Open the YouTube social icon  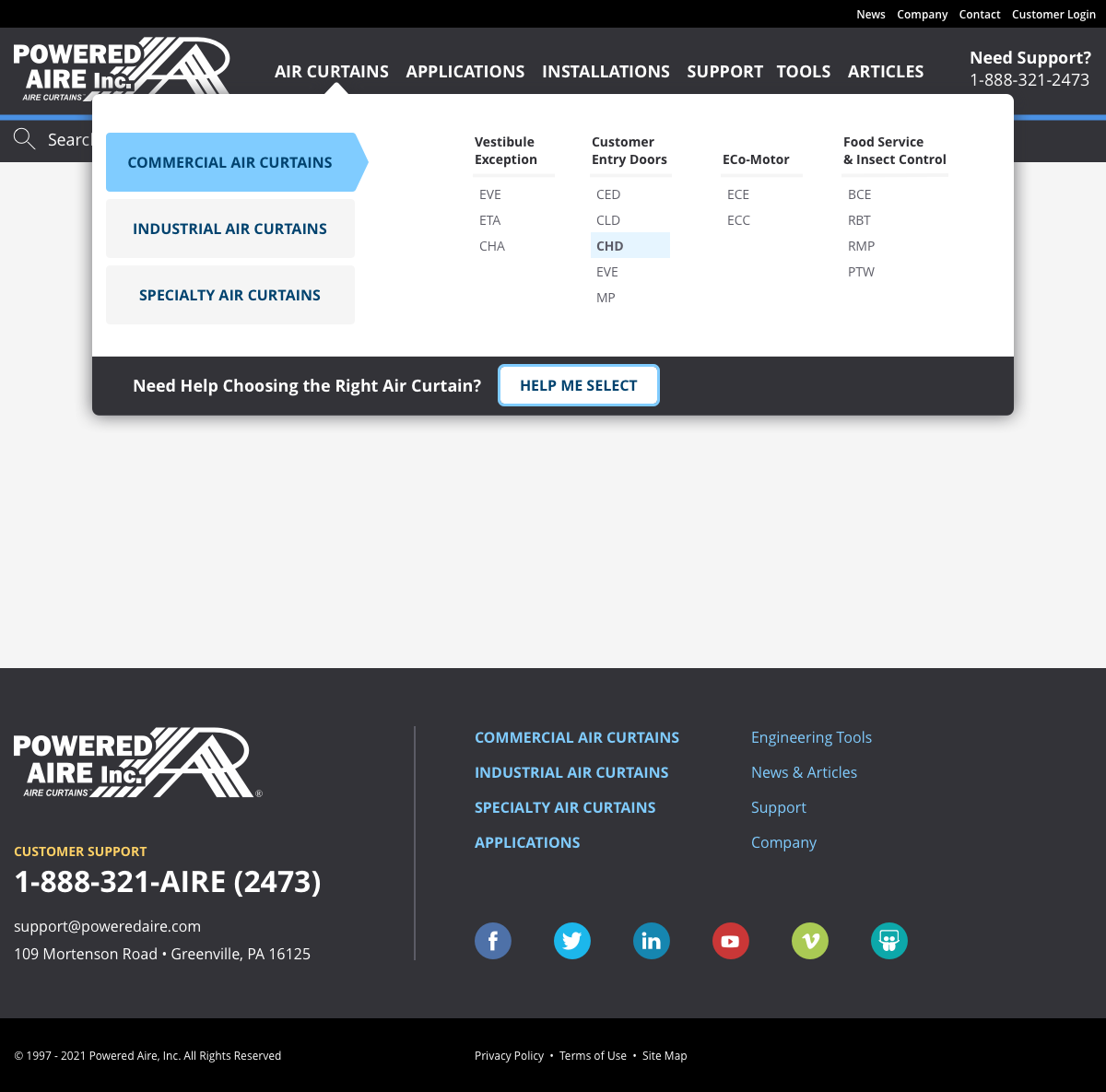(731, 941)
